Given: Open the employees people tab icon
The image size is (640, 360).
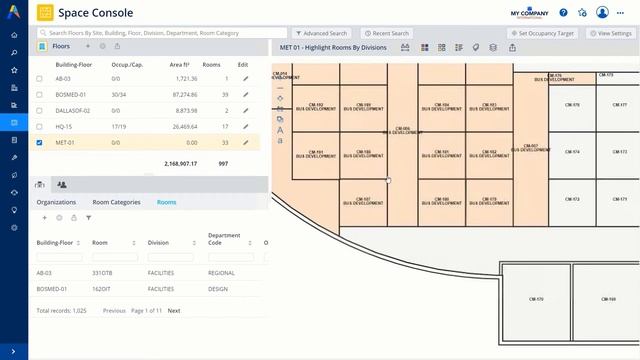Looking at the screenshot, I should pyautogui.click(x=62, y=185).
